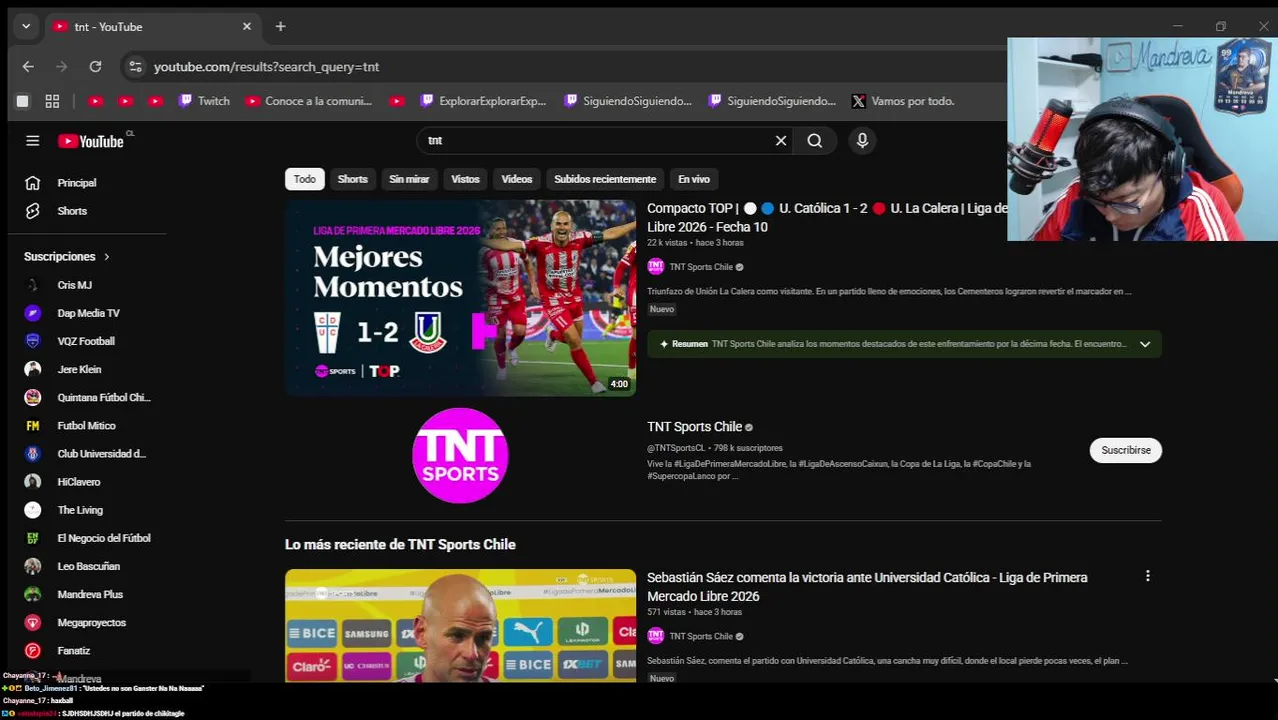
Task: Open TNT Sports Chile under Sebastián Sáez video
Action: click(701, 636)
